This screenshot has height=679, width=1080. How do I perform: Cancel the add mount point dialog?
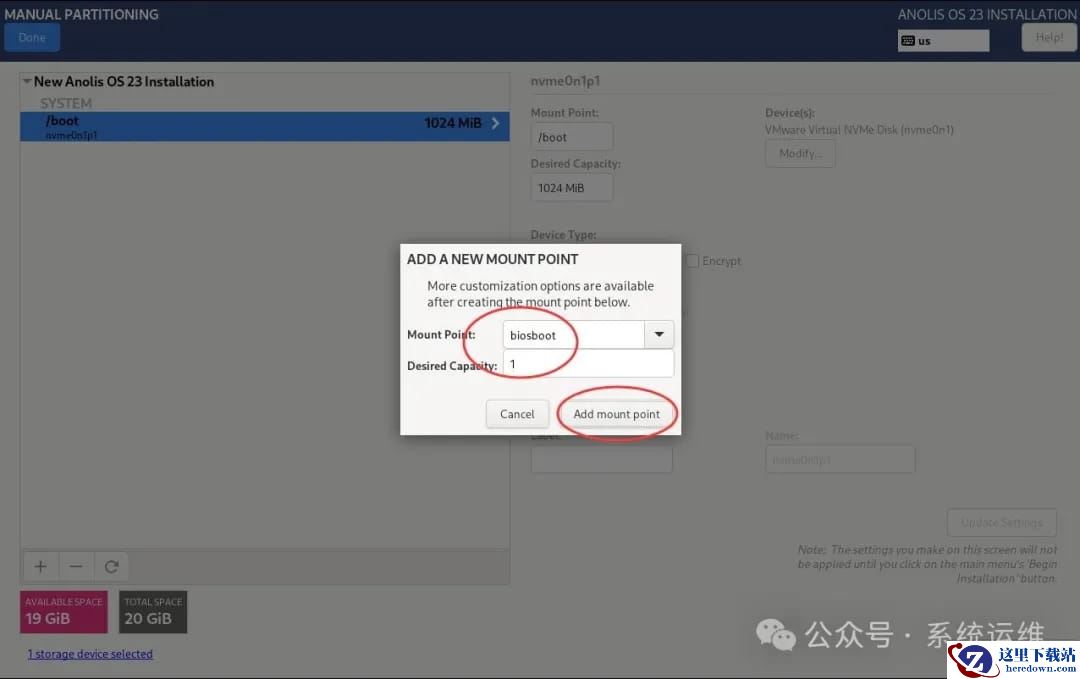pos(517,414)
